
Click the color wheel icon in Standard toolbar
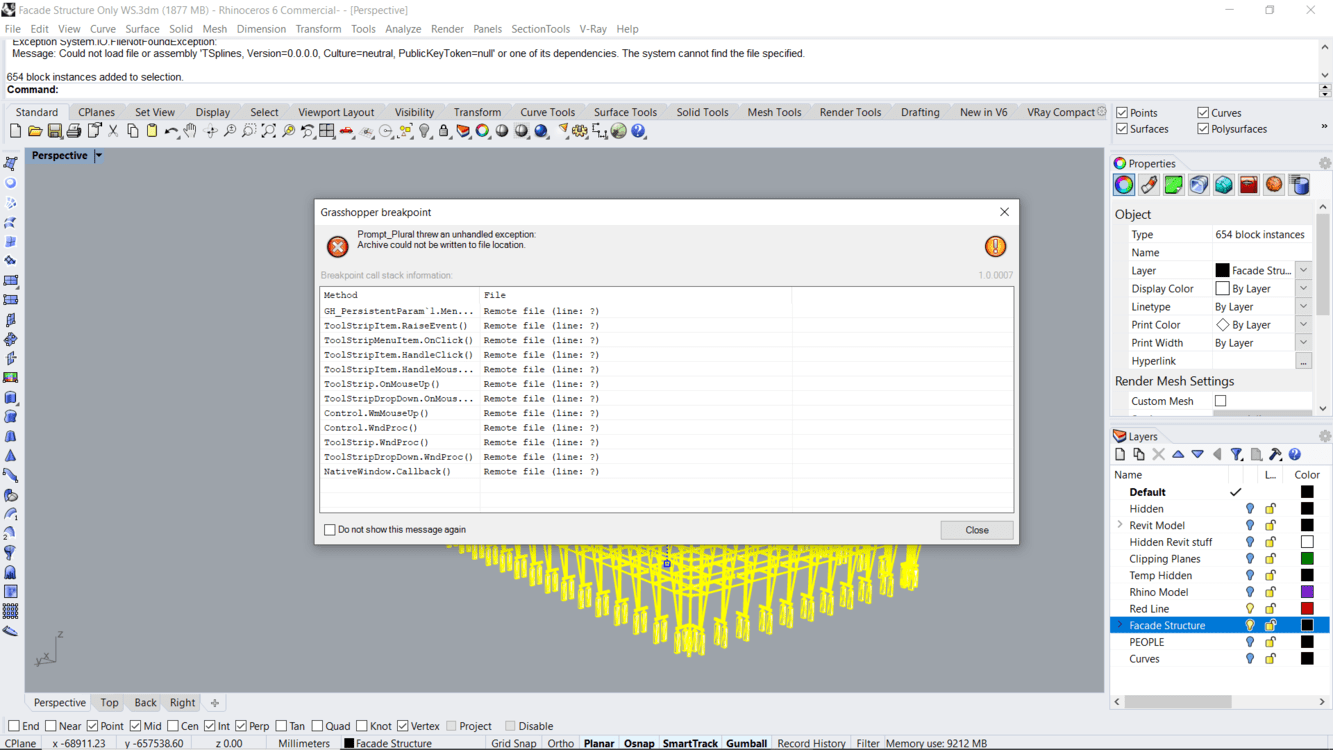click(483, 131)
